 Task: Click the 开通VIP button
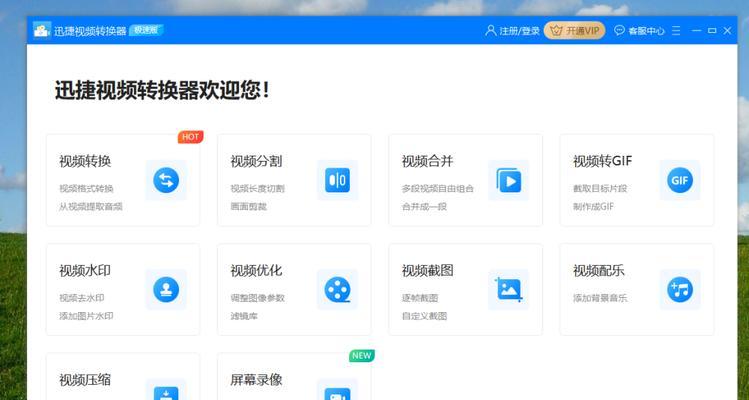pyautogui.click(x=574, y=31)
